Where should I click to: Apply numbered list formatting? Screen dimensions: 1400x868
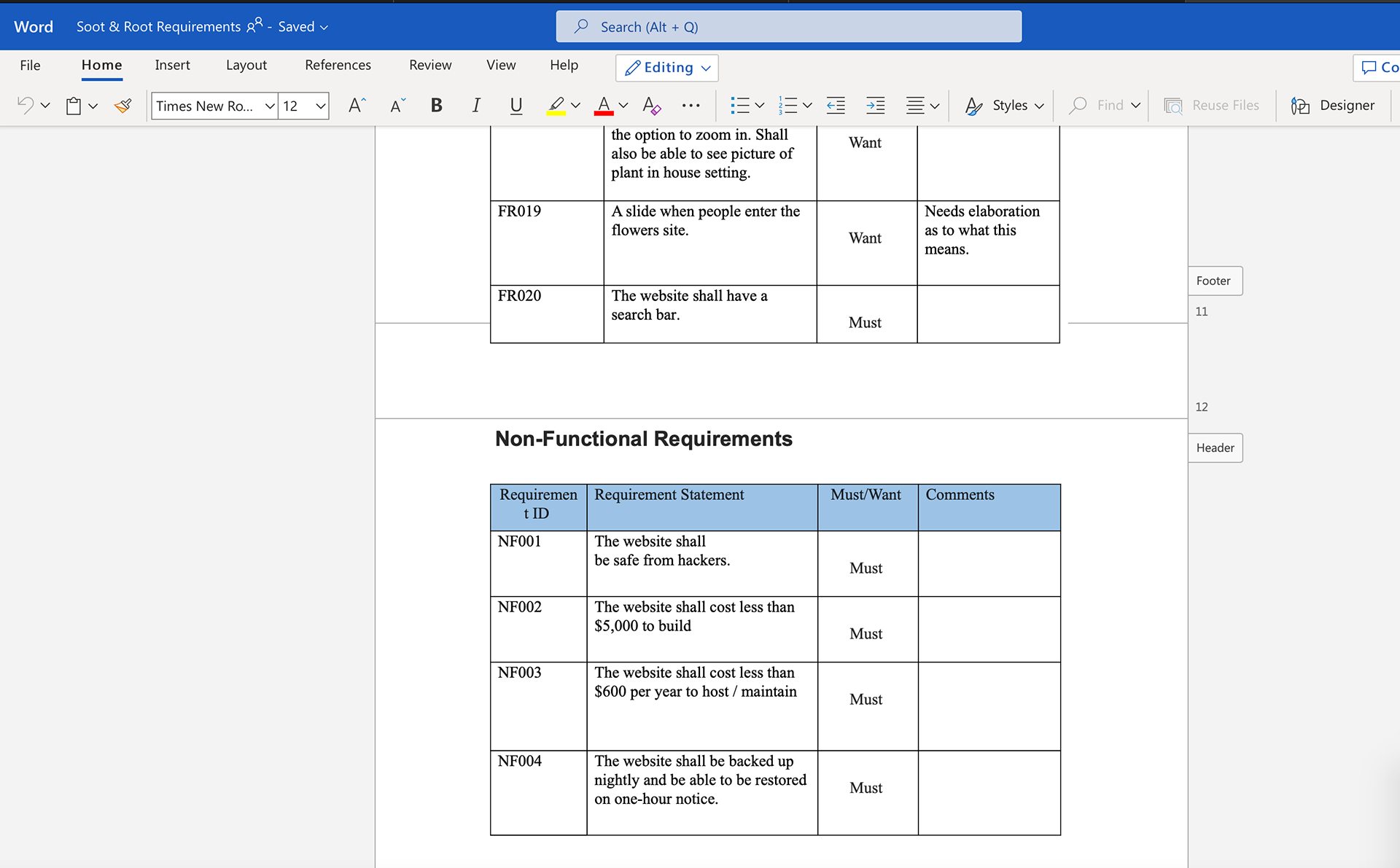(x=787, y=106)
